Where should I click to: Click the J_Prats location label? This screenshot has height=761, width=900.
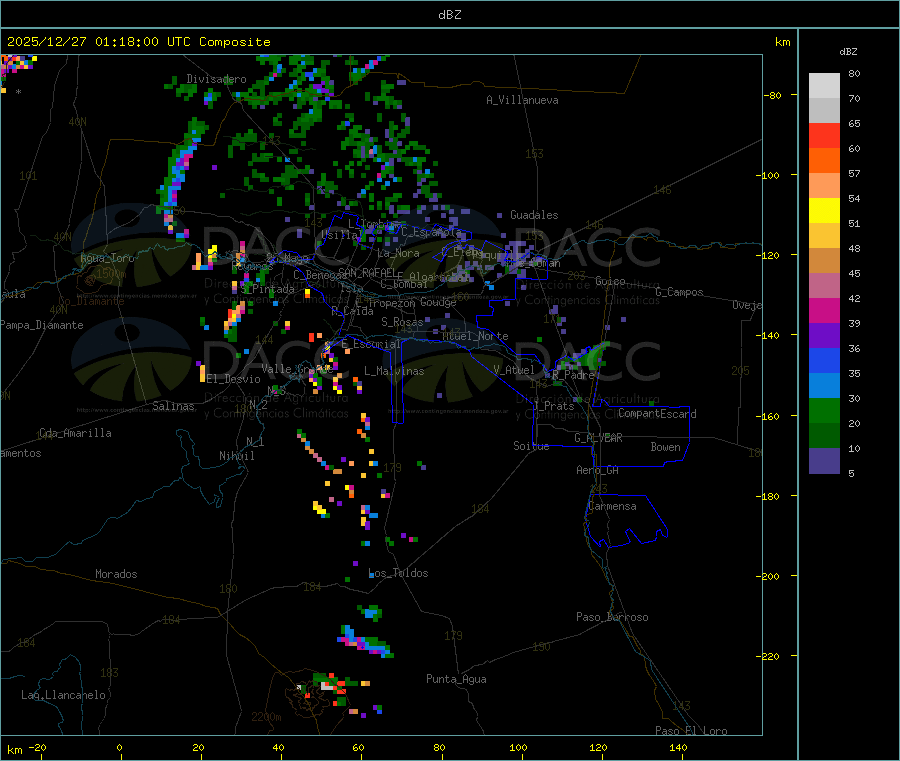tap(554, 406)
